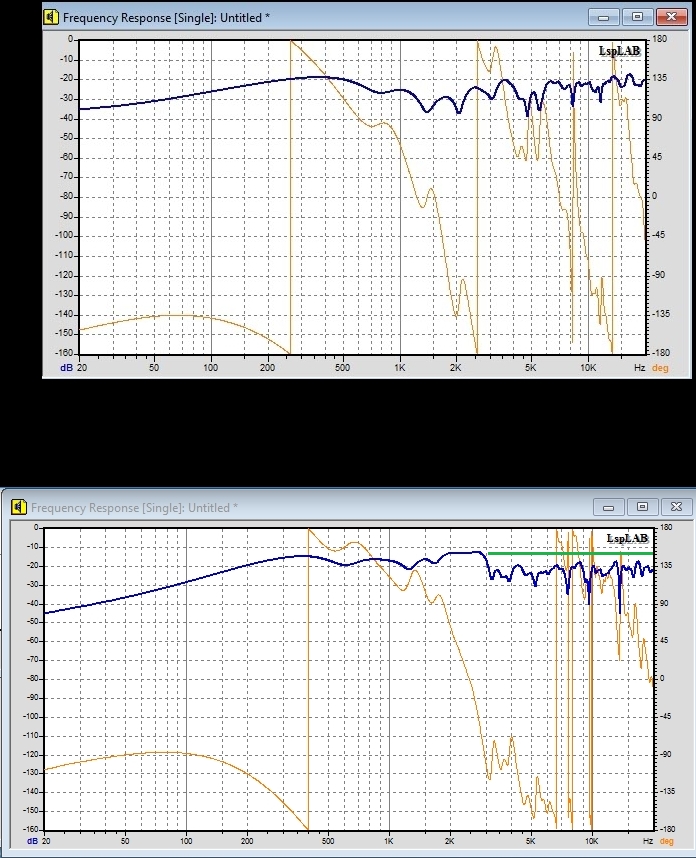This screenshot has width=696, height=858.
Task: Minimize the top Frequency Response window
Action: (x=604, y=17)
